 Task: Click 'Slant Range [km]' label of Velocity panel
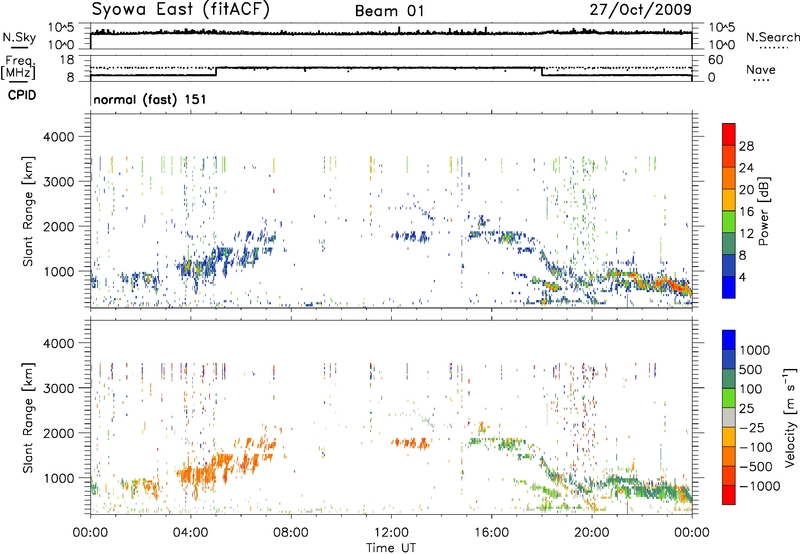pyautogui.click(x=28, y=418)
